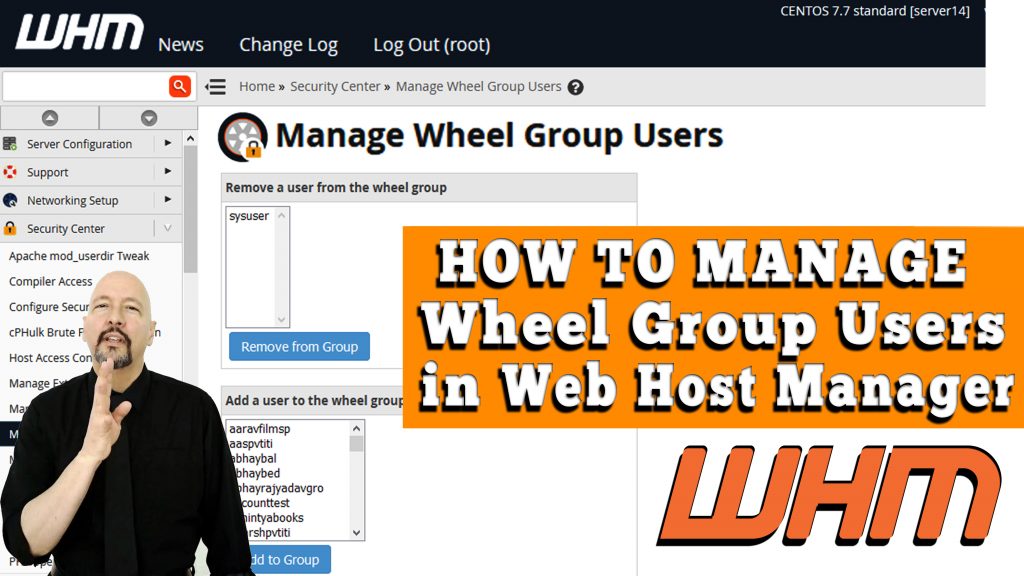This screenshot has height=576, width=1024.
Task: Open the Change Log menu item
Action: [288, 45]
